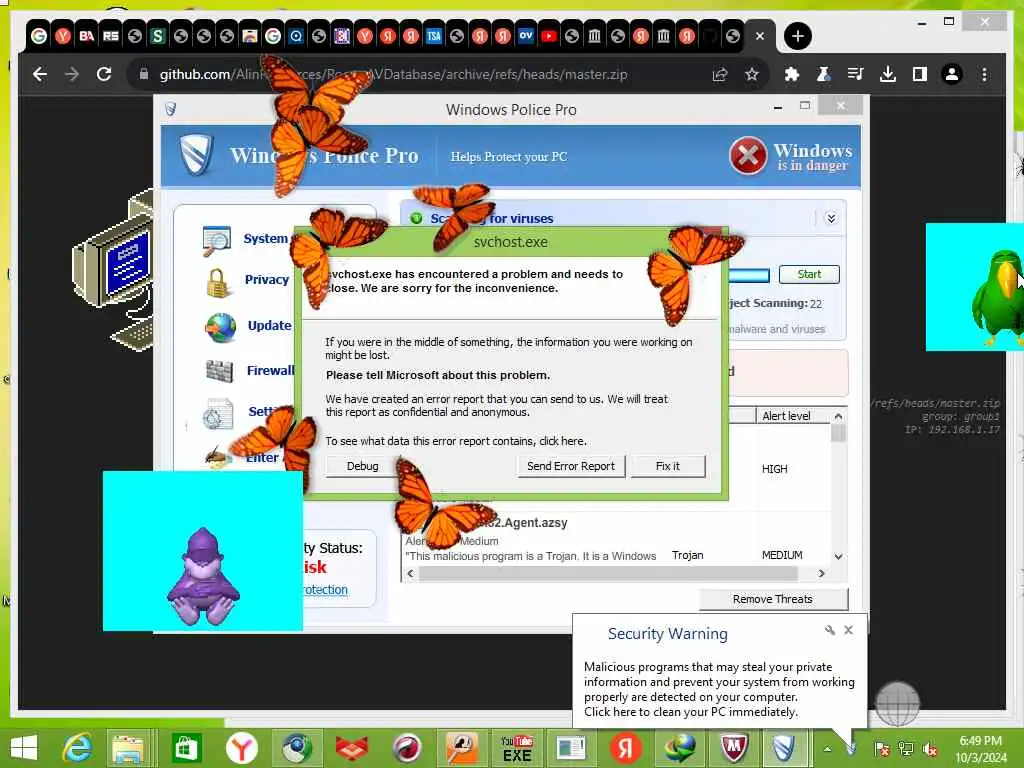
Task: Click the Start scan button
Action: 809,274
